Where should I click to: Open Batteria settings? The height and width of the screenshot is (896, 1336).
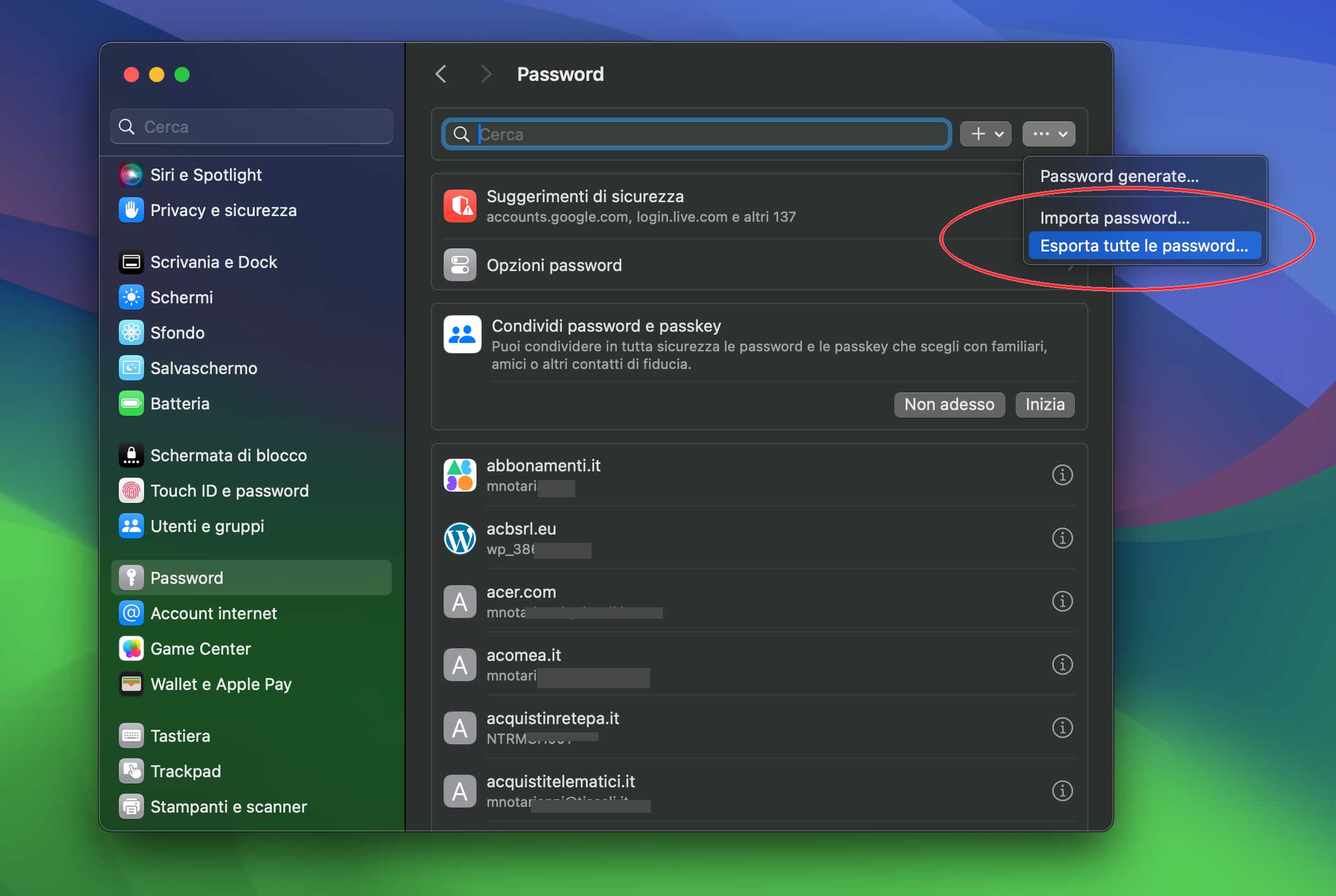[131, 403]
